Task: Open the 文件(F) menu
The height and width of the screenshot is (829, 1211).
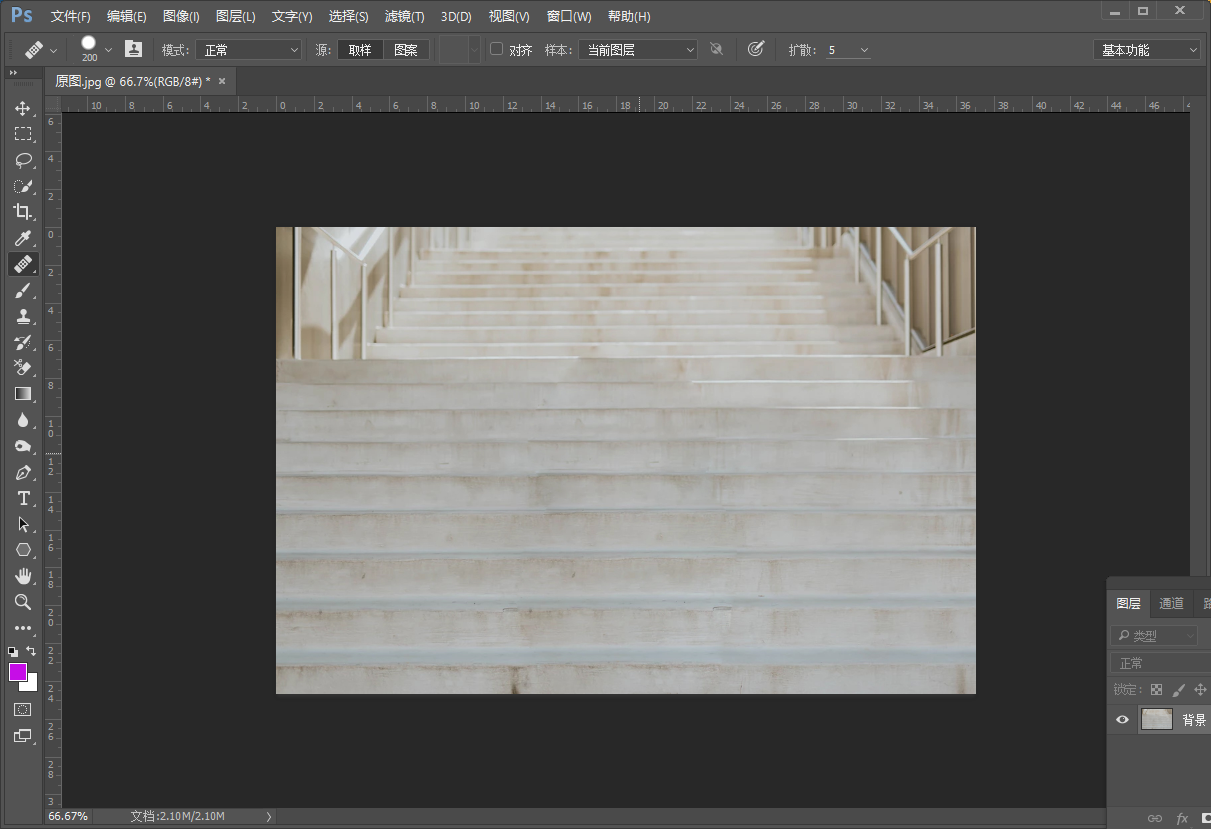Action: point(71,17)
